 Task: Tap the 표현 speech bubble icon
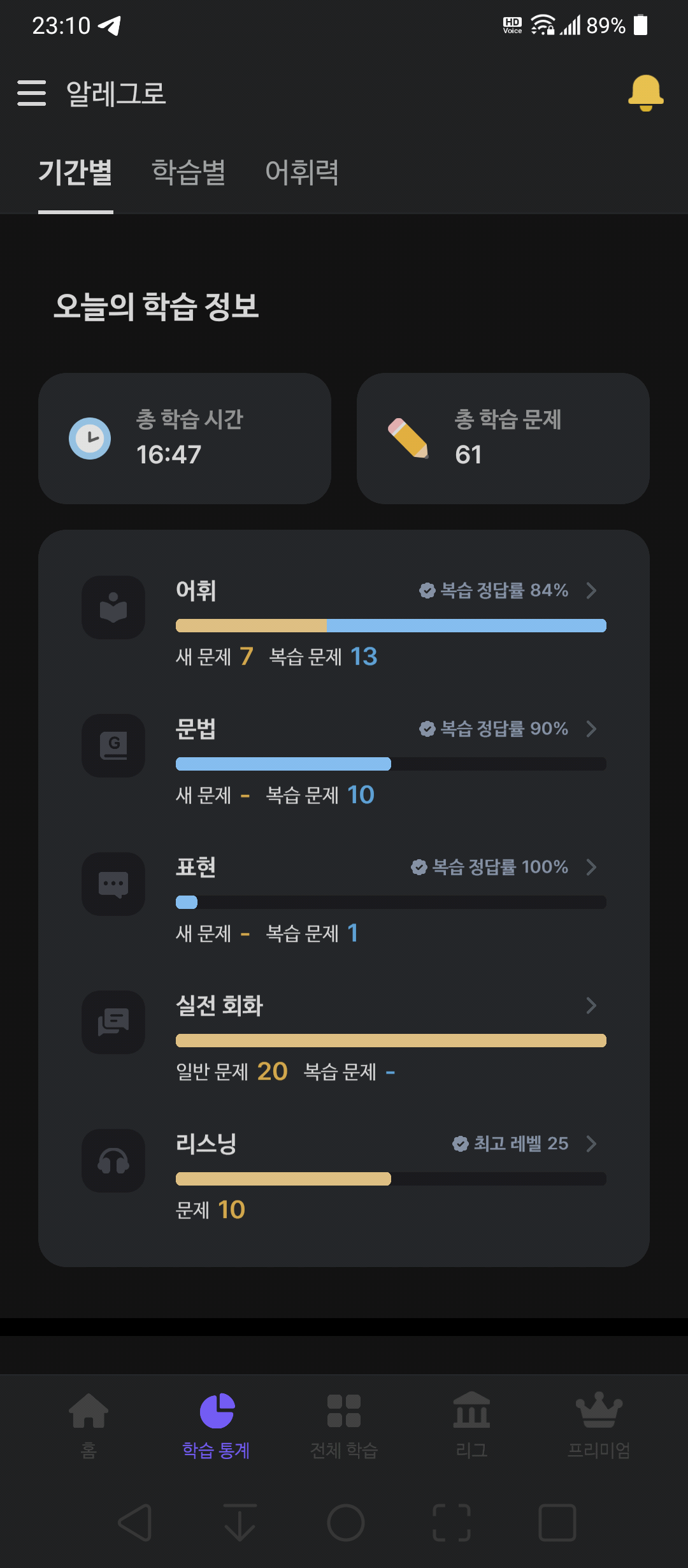113,884
